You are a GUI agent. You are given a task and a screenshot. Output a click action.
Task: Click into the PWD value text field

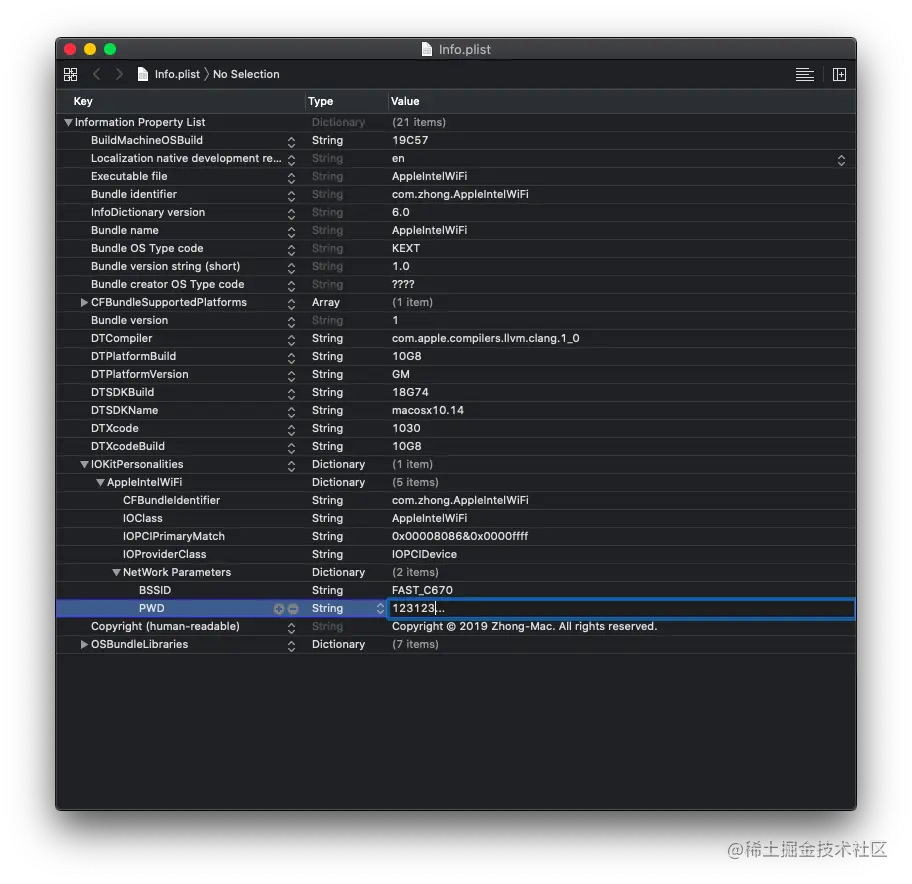point(621,608)
